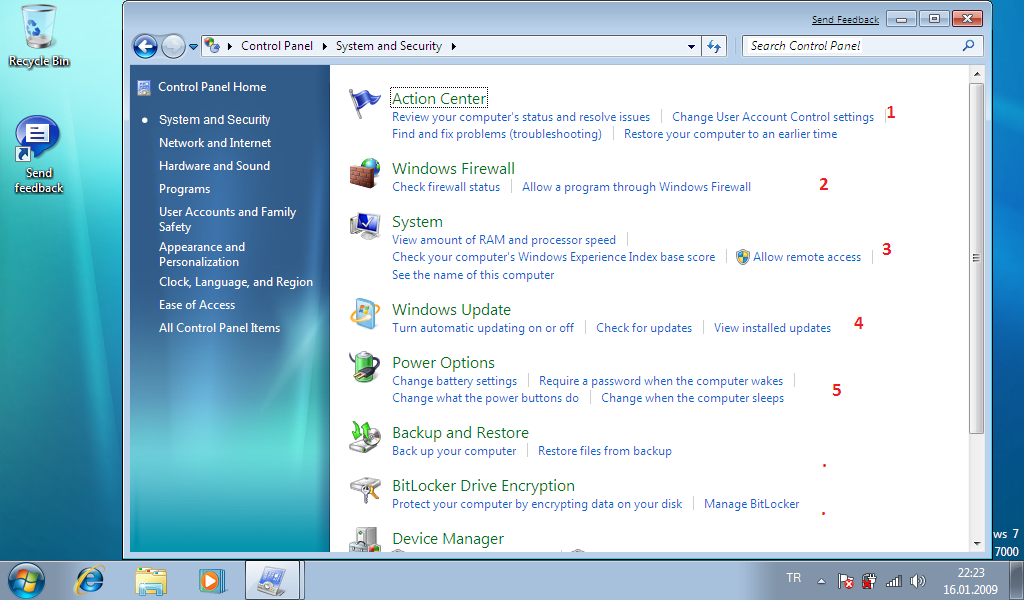1024x600 pixels.
Task: Click Change battery settings link
Action: [455, 381]
